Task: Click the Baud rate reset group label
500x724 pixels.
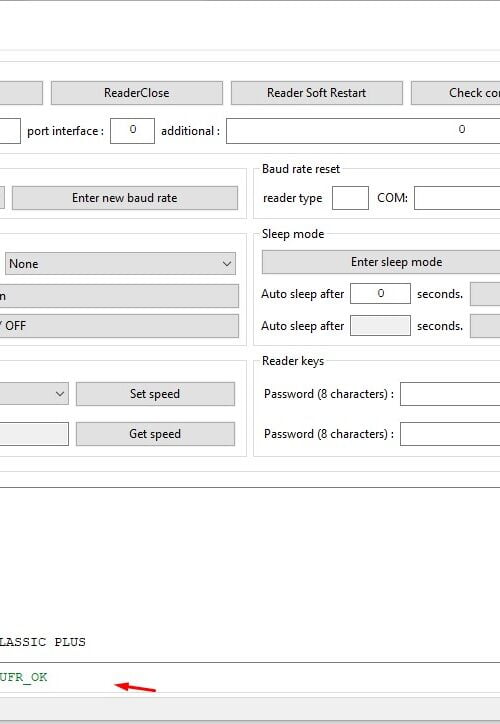Action: (301, 169)
